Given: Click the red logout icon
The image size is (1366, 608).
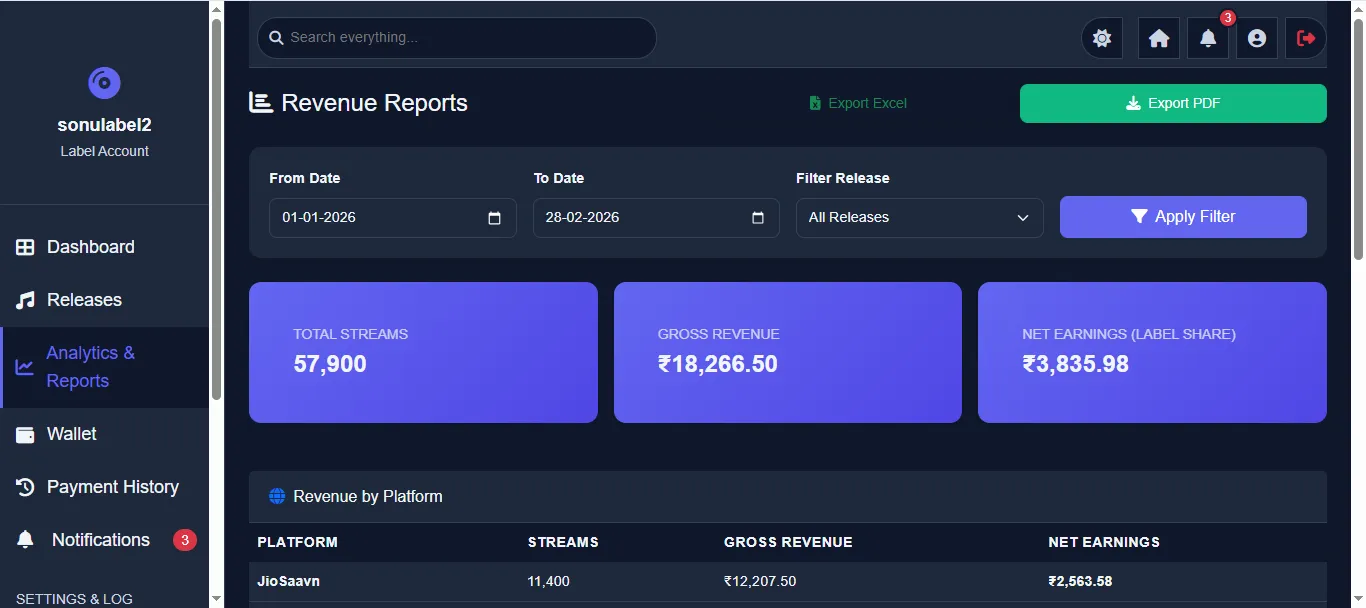Looking at the screenshot, I should [x=1306, y=38].
